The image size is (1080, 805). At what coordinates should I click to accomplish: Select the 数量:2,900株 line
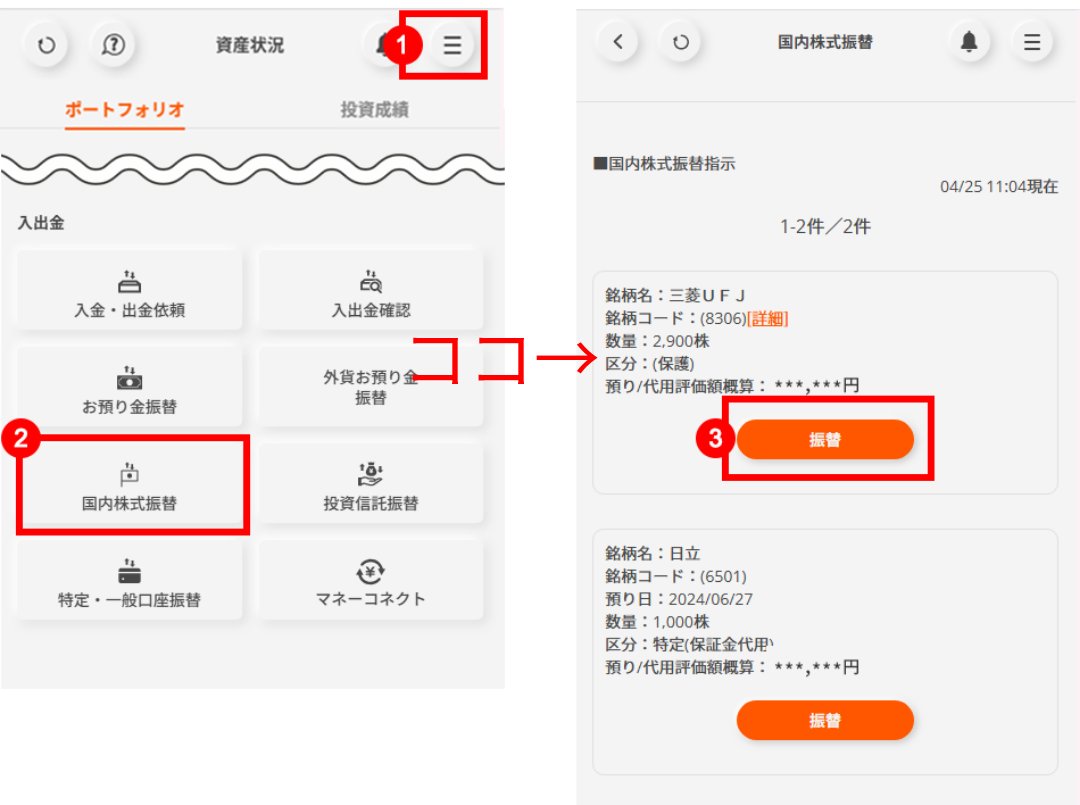pos(657,341)
